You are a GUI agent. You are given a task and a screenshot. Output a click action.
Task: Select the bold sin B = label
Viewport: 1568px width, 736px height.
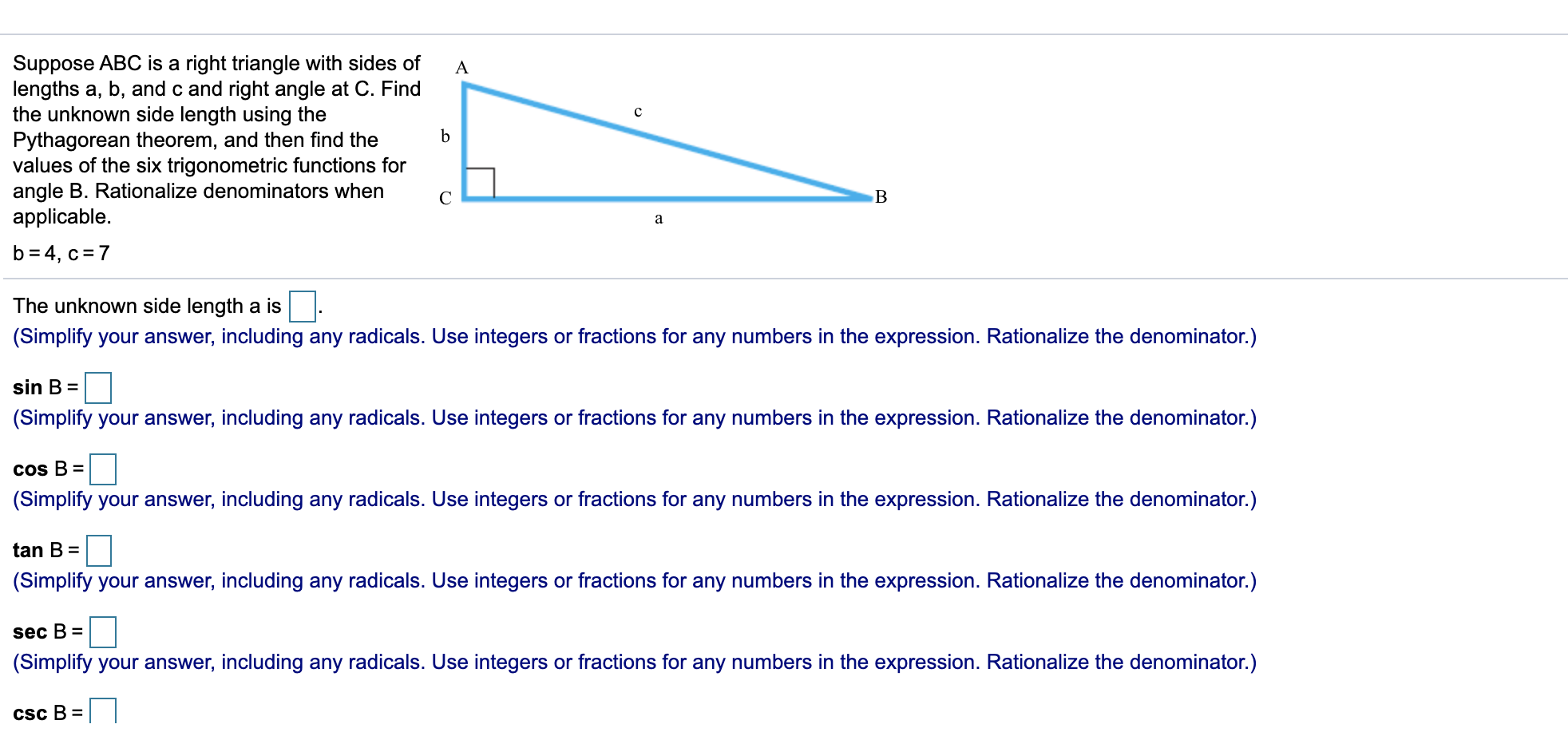click(x=44, y=388)
